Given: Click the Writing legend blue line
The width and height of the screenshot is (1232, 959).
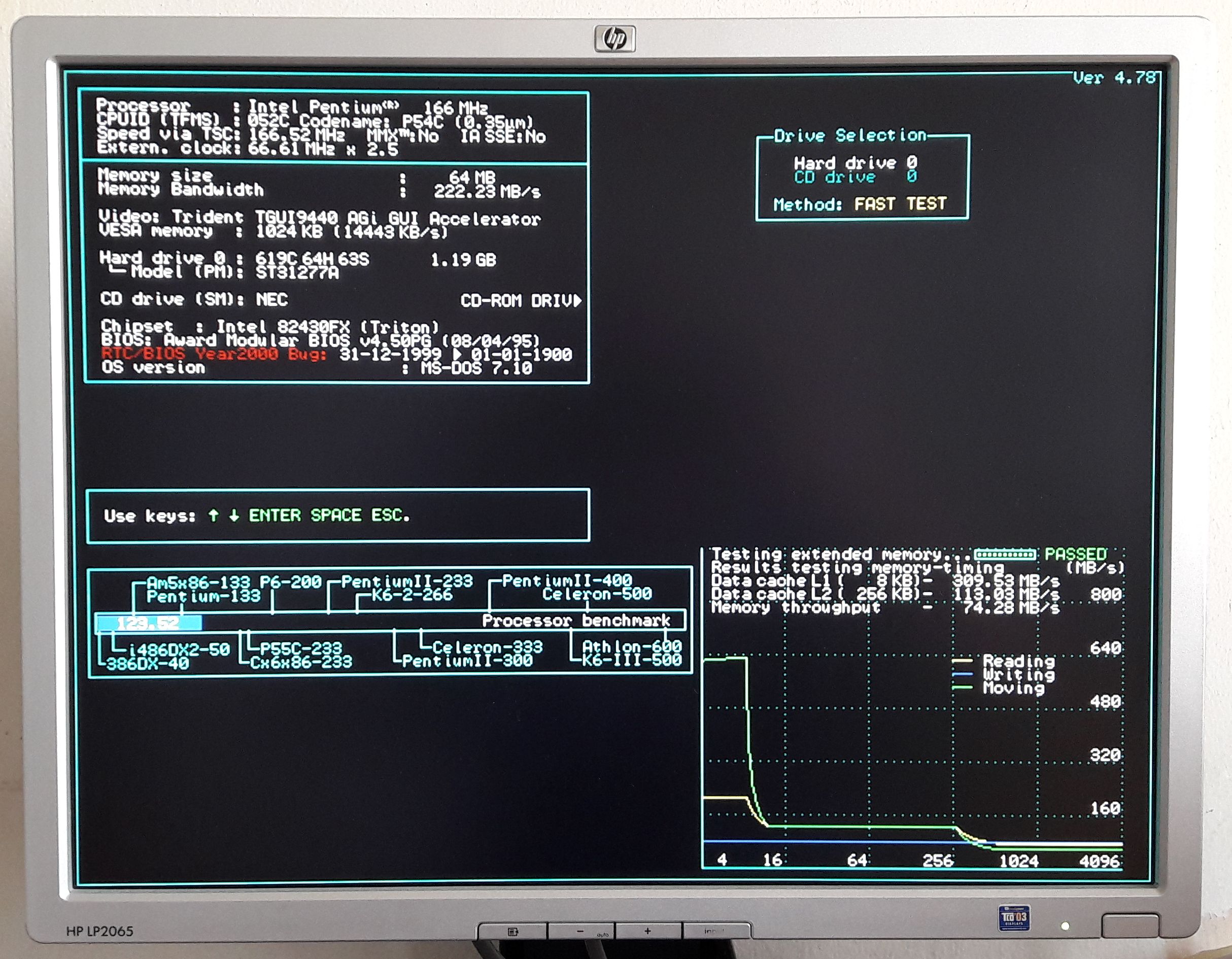Looking at the screenshot, I should tap(963, 674).
